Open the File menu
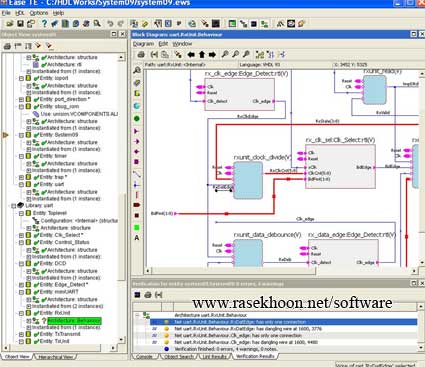Screen dimensions: 425x367 click(x=6, y=13)
